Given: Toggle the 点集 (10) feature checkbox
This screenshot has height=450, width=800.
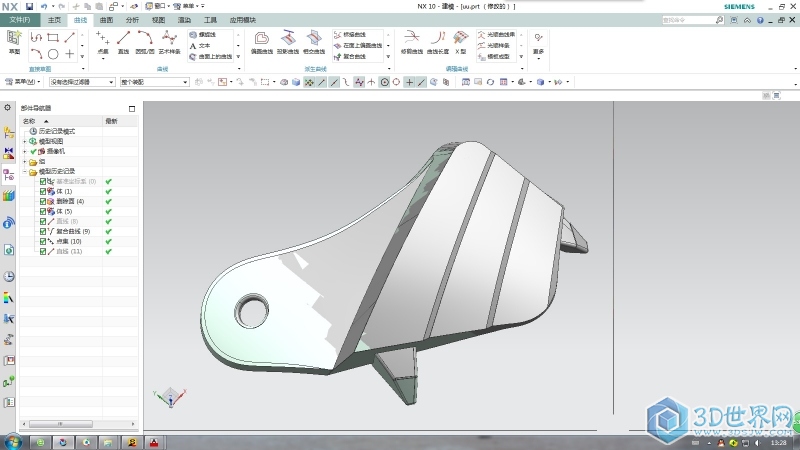Looking at the screenshot, I should 43,241.
